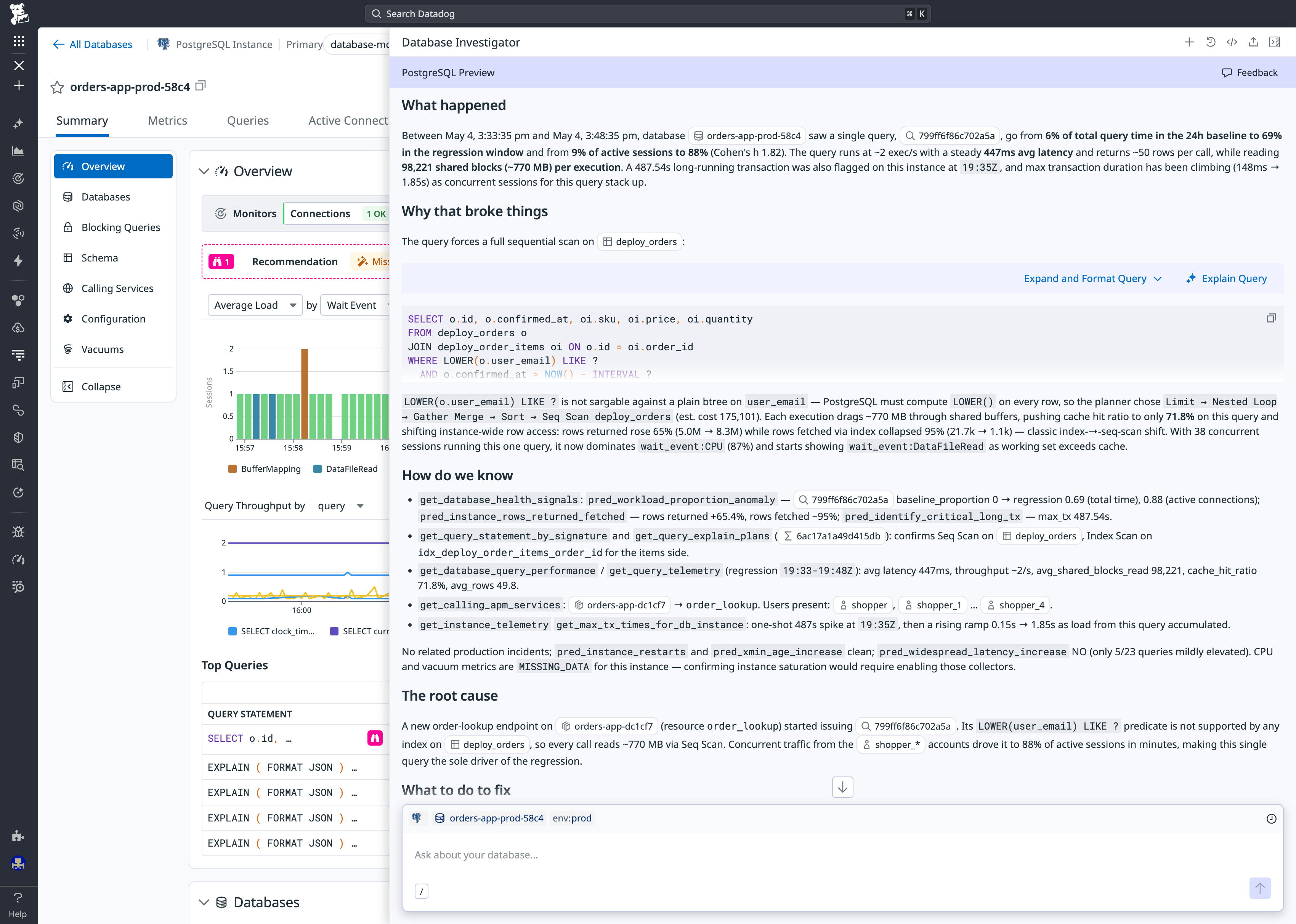Switch to the Summary tab
The width and height of the screenshot is (1296, 924).
point(82,120)
